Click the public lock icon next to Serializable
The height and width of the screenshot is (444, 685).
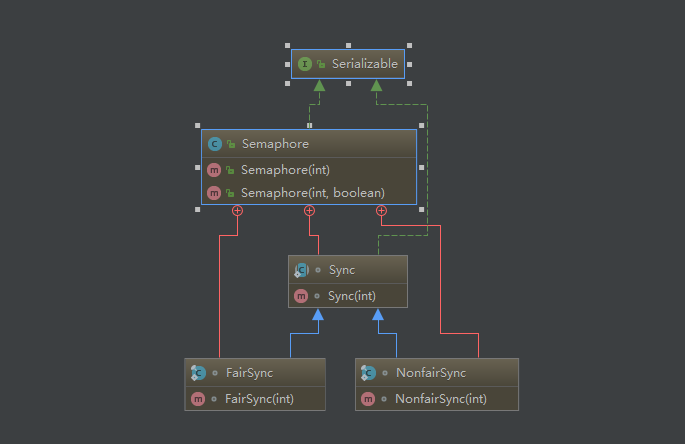coord(321,64)
